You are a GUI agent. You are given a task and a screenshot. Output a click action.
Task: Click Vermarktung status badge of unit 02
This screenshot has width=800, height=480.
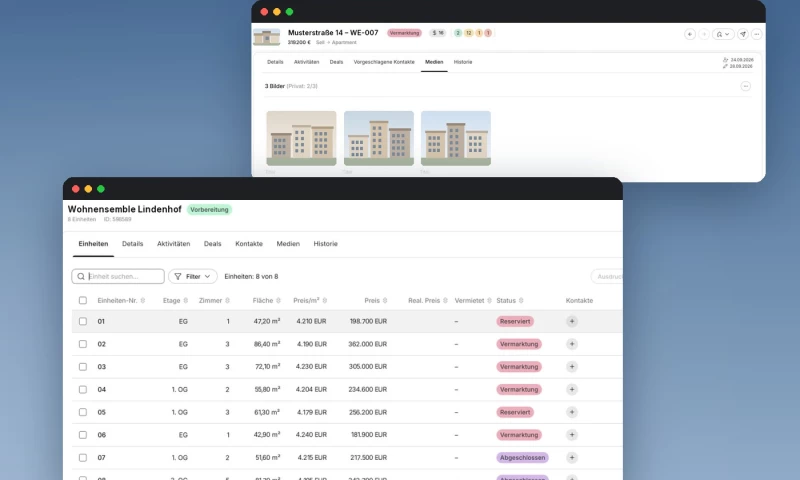(519, 344)
